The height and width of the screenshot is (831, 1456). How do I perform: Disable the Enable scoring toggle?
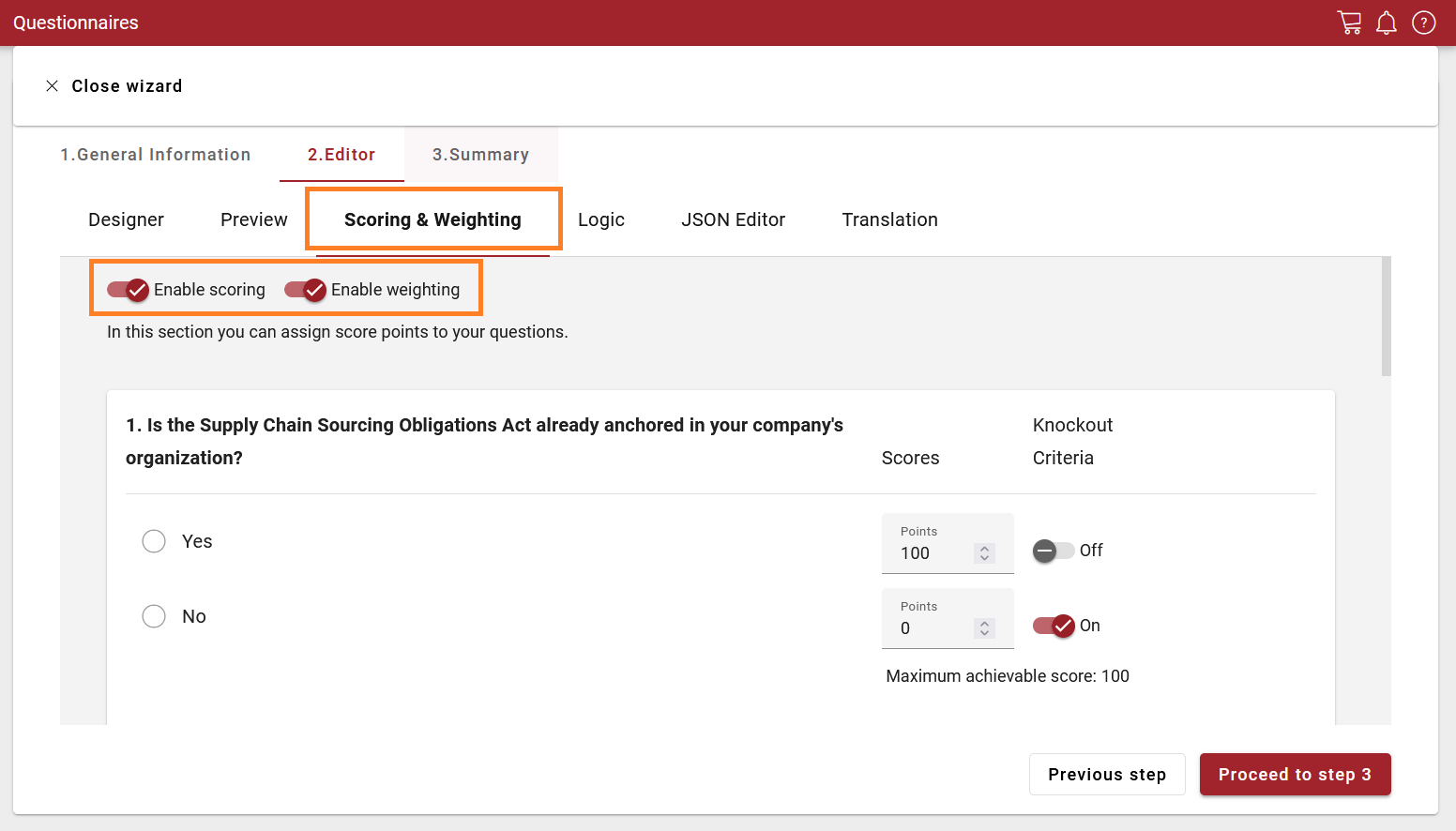(x=128, y=290)
